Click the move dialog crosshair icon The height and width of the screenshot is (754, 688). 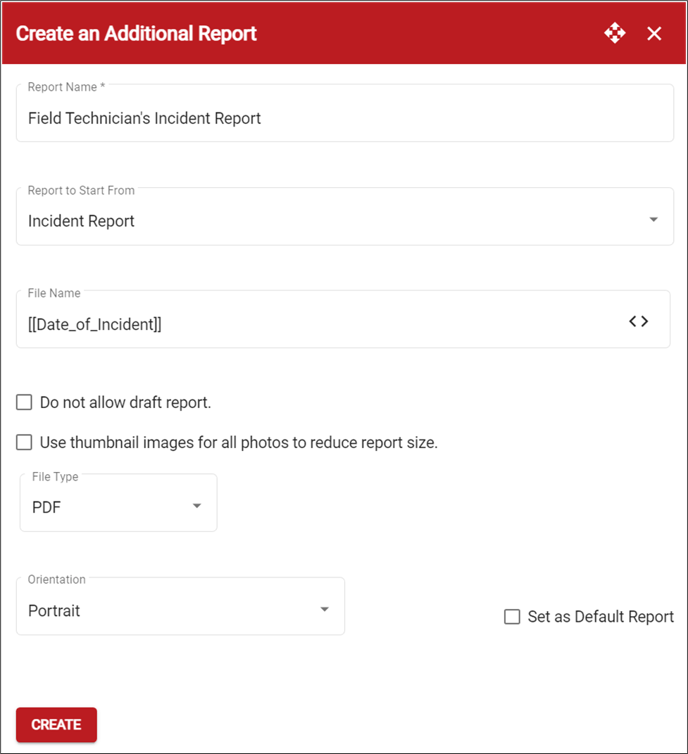pyautogui.click(x=615, y=33)
